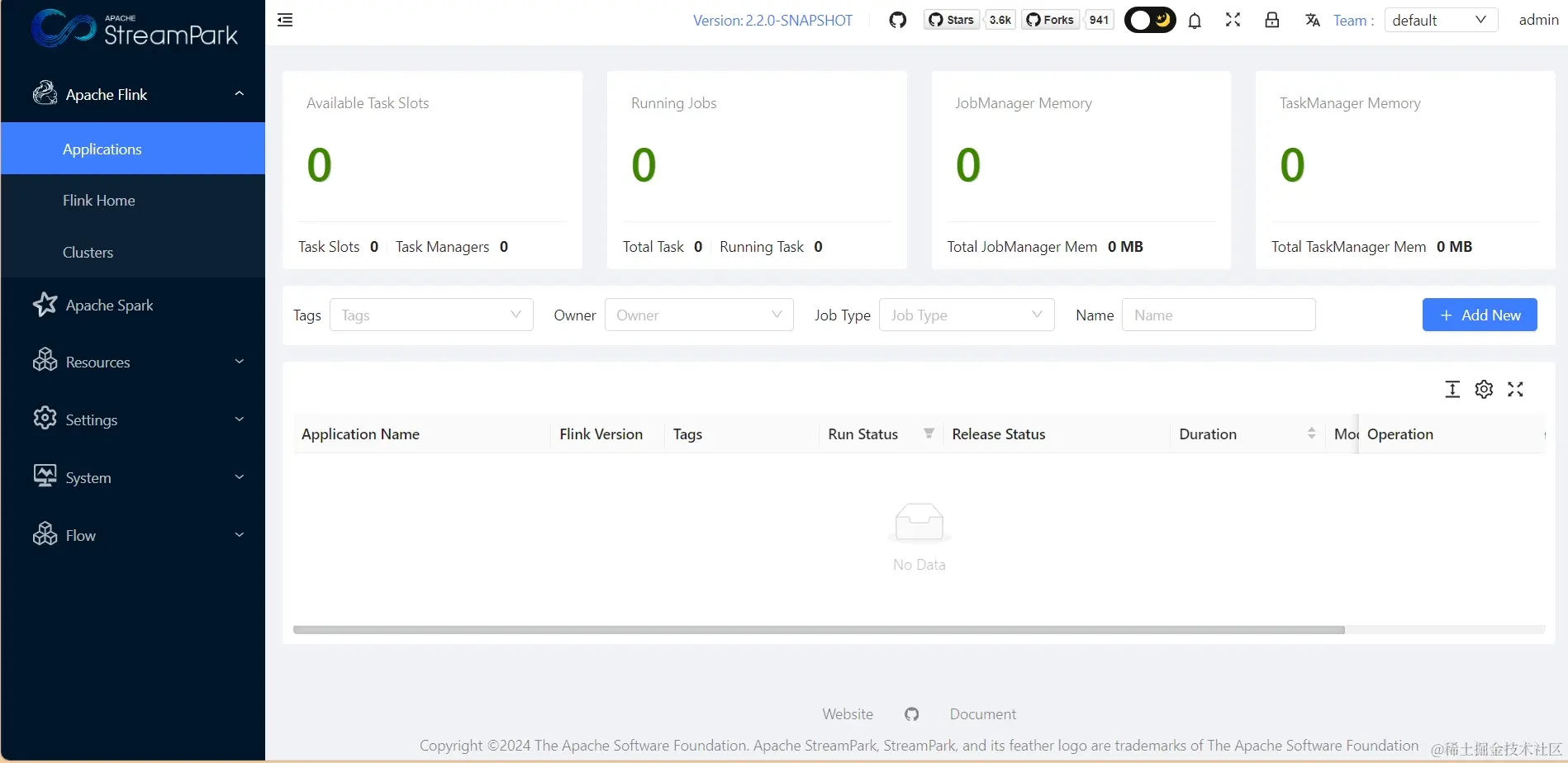Change table density with row height icon
The height and width of the screenshot is (763, 1568).
pyautogui.click(x=1452, y=389)
